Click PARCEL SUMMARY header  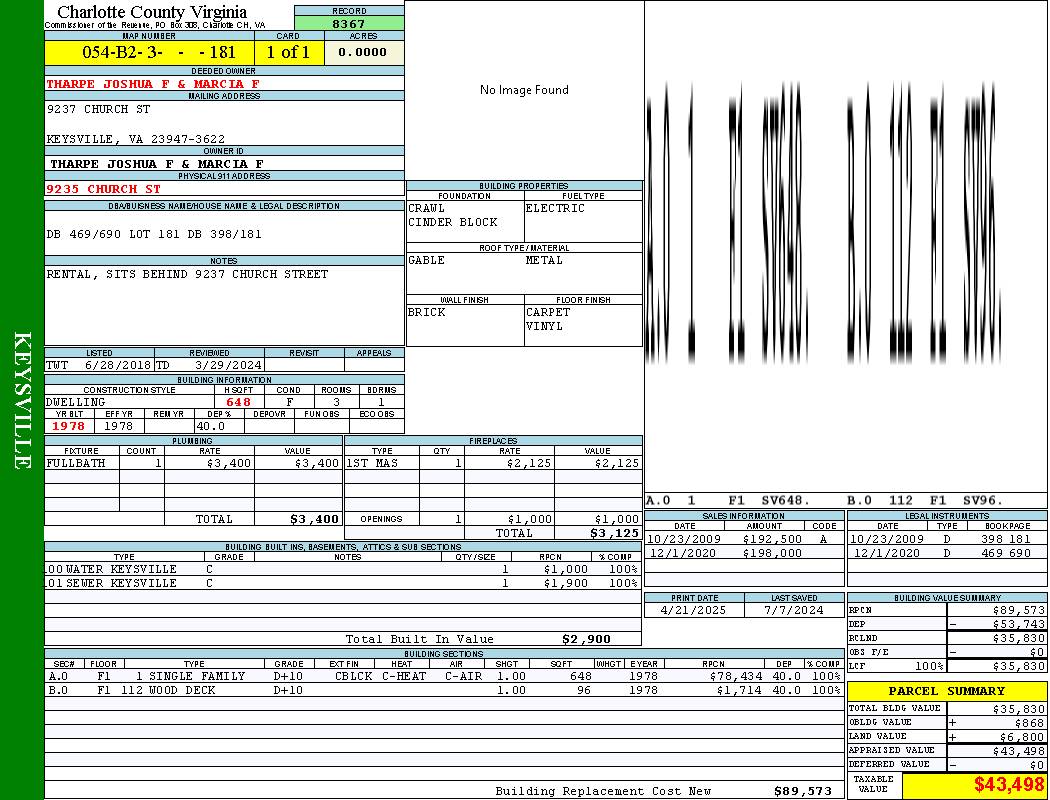tap(946, 692)
